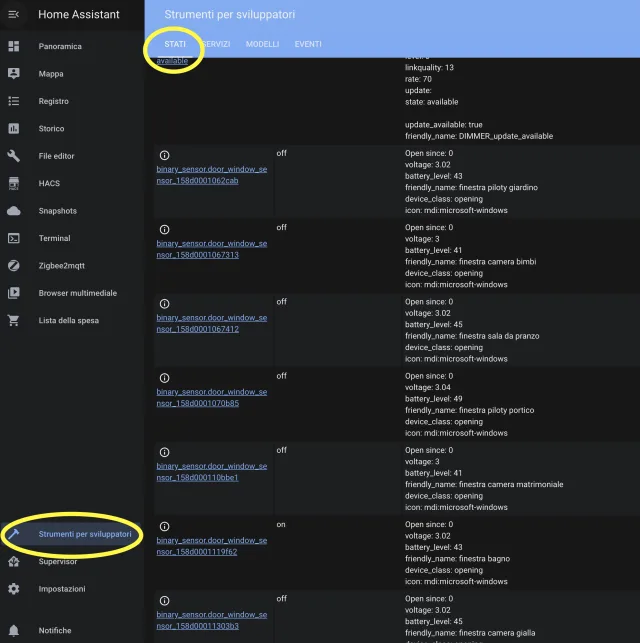The image size is (640, 643).
Task: Open the Registro list icon
Action: point(14,101)
